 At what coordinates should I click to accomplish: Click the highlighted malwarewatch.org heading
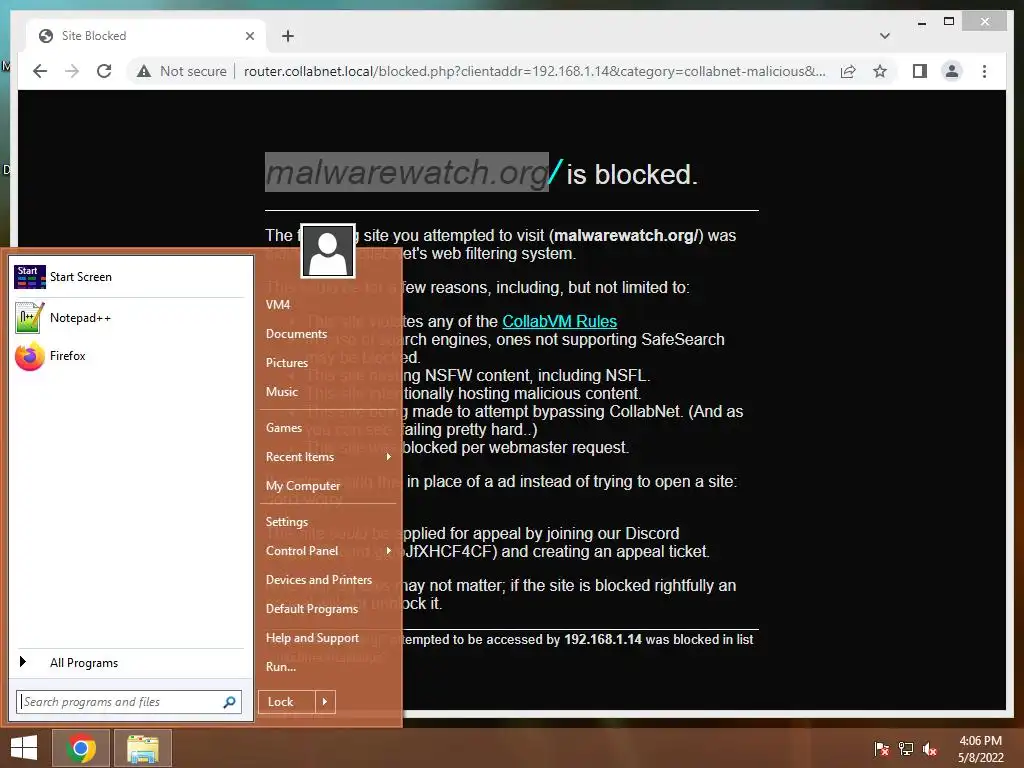pos(407,172)
